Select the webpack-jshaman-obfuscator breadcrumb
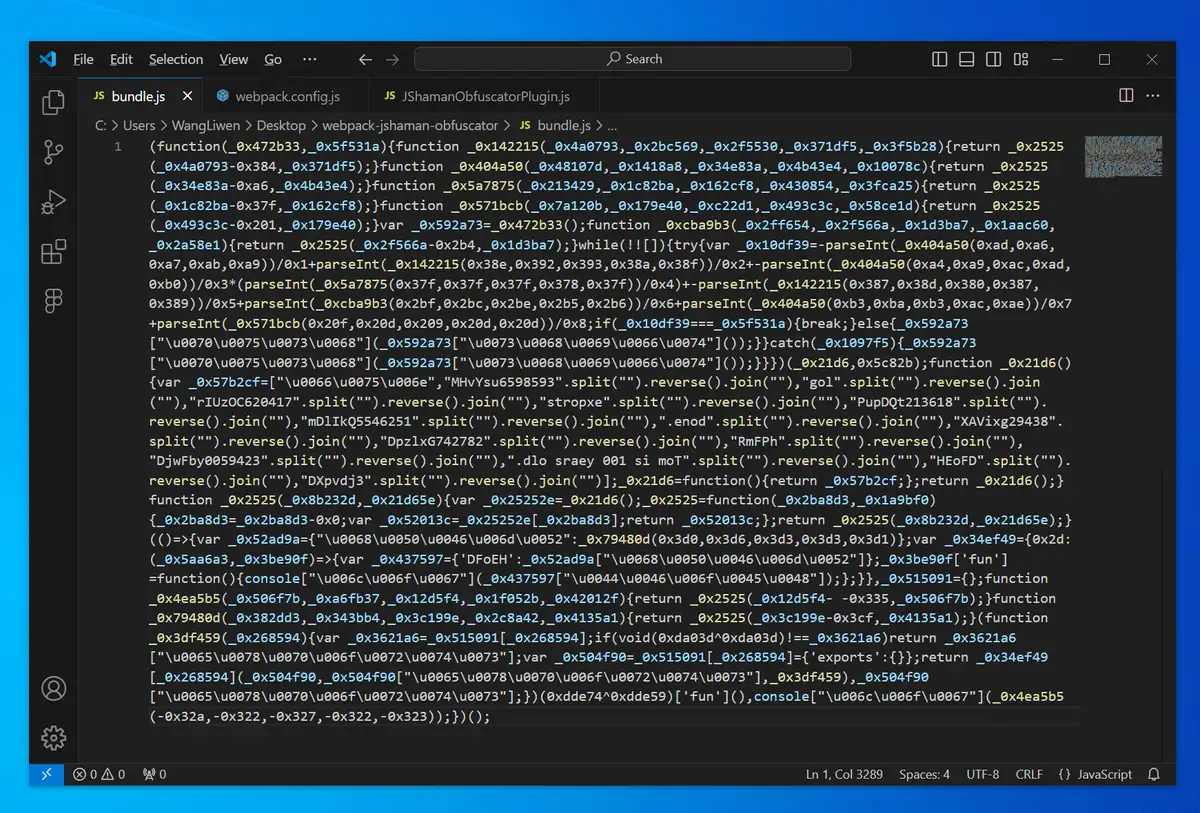This screenshot has width=1200, height=813. tap(409, 126)
